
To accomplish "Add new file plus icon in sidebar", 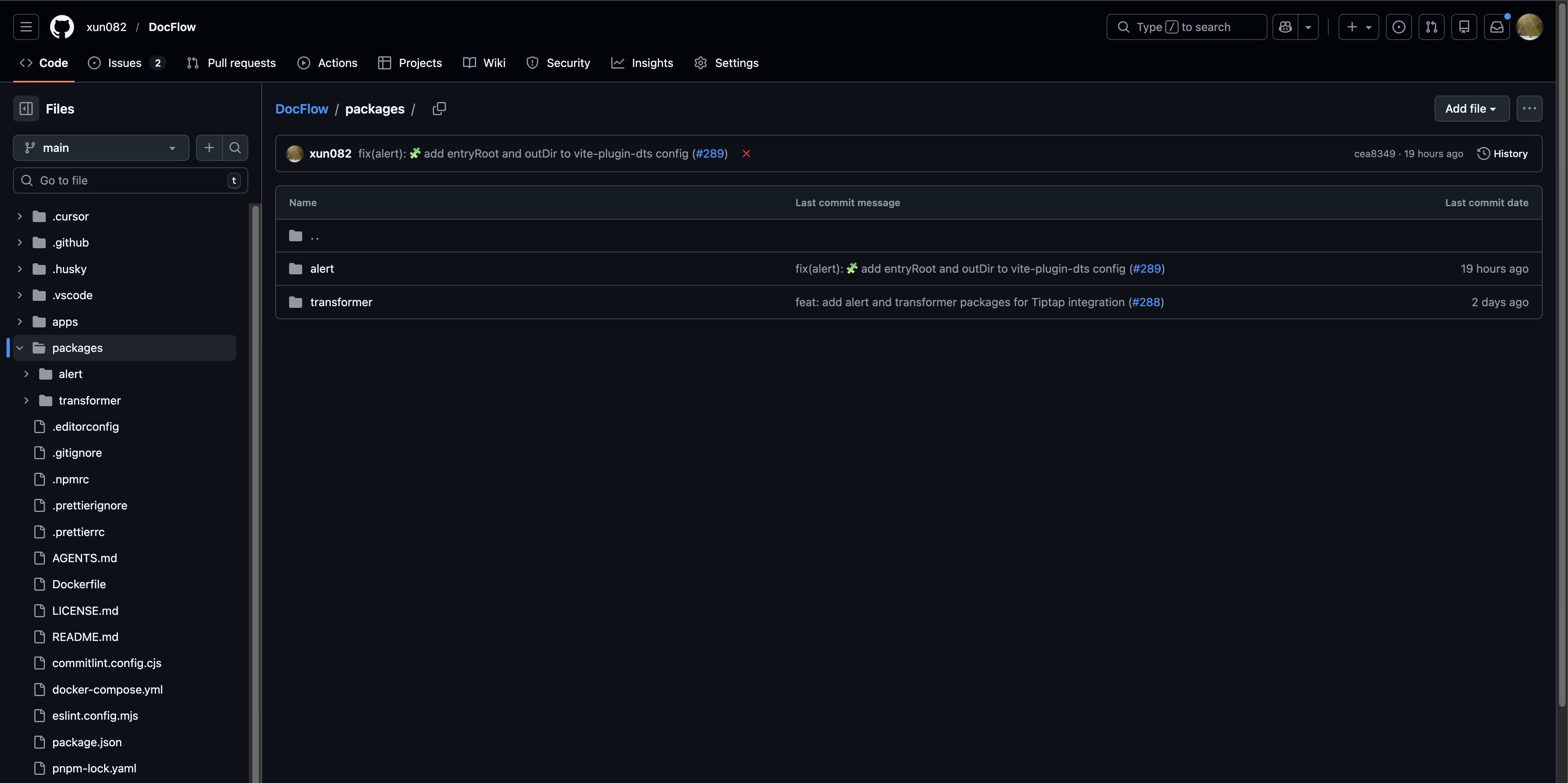I will point(209,148).
